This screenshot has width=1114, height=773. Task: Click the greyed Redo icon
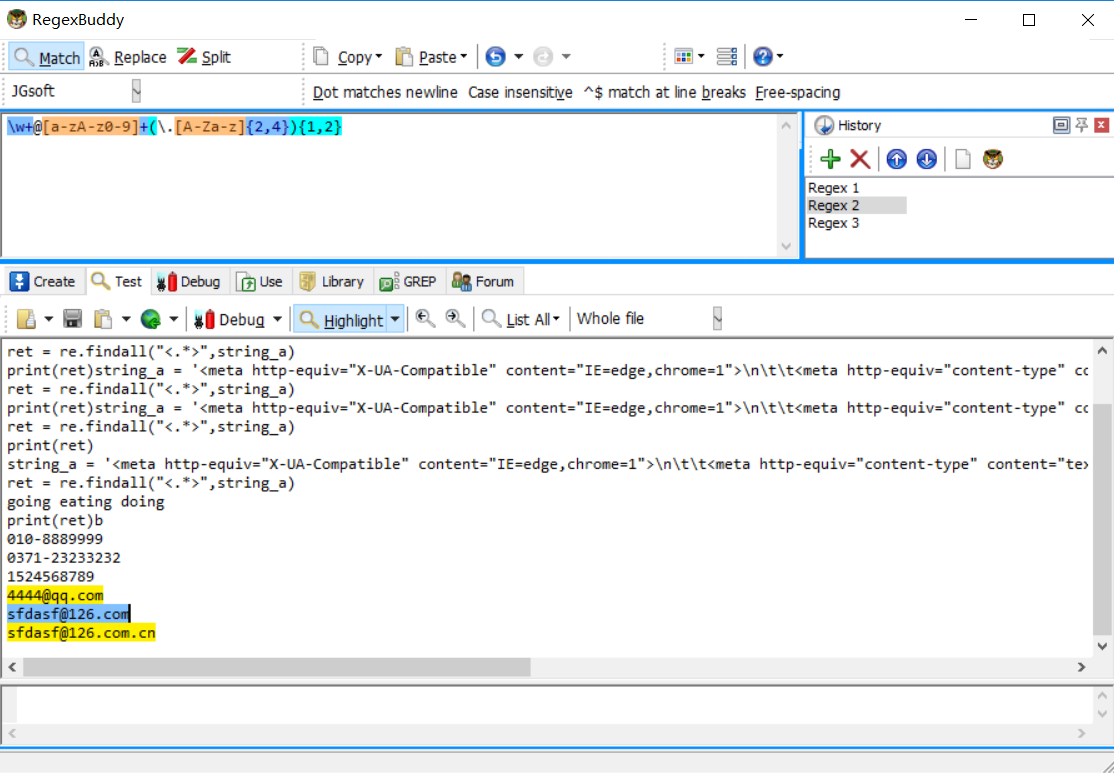[543, 57]
